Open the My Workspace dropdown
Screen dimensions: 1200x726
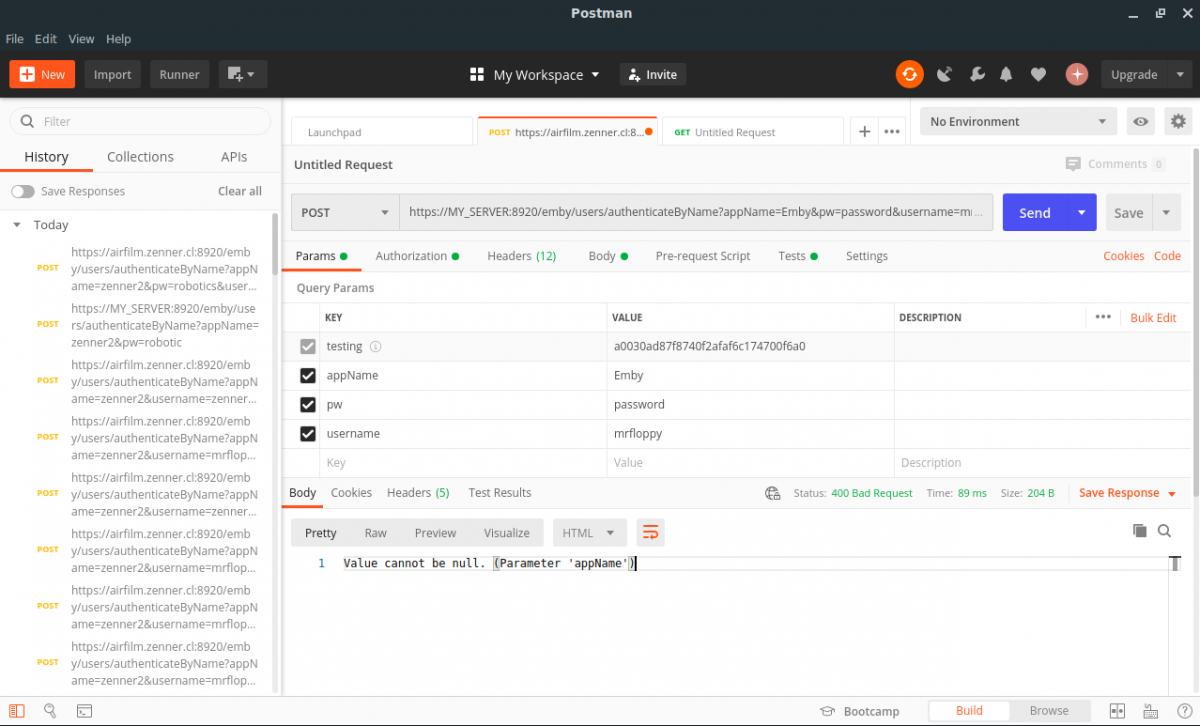535,75
